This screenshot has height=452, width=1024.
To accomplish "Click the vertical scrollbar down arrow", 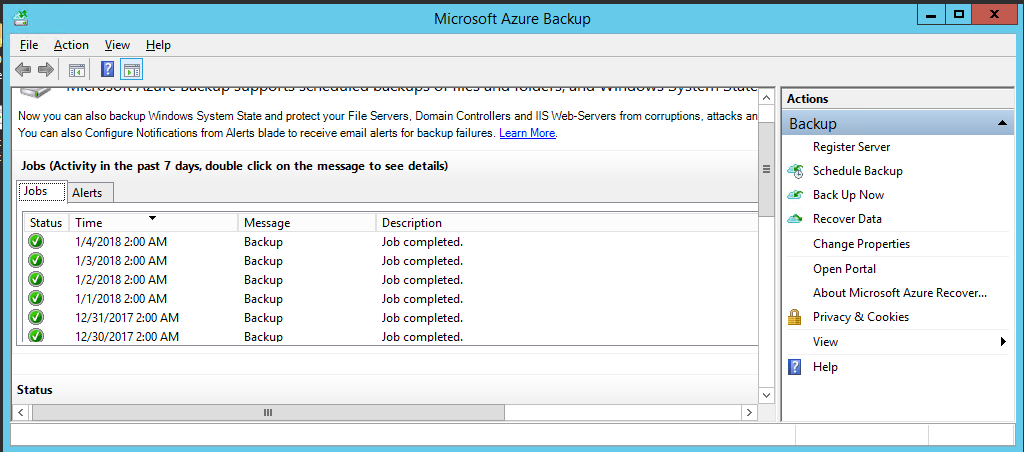I will (767, 396).
